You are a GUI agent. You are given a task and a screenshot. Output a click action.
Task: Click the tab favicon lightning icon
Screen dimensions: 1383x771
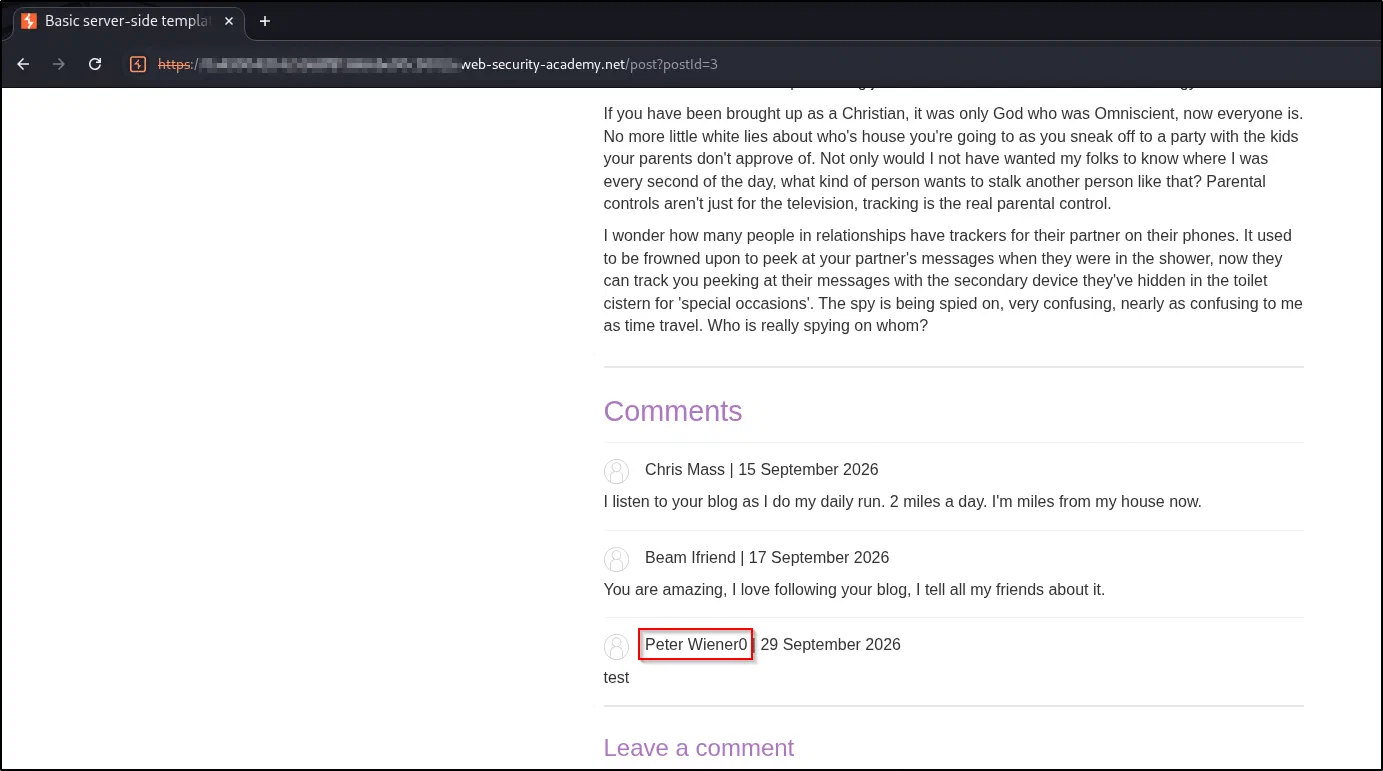[29, 21]
